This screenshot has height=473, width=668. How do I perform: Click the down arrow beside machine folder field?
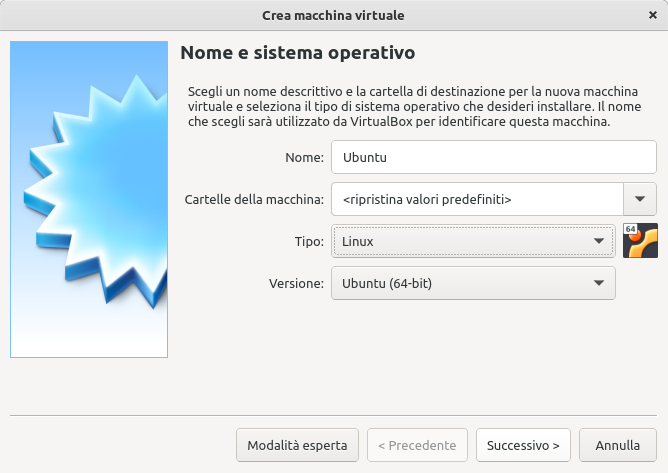pos(640,199)
